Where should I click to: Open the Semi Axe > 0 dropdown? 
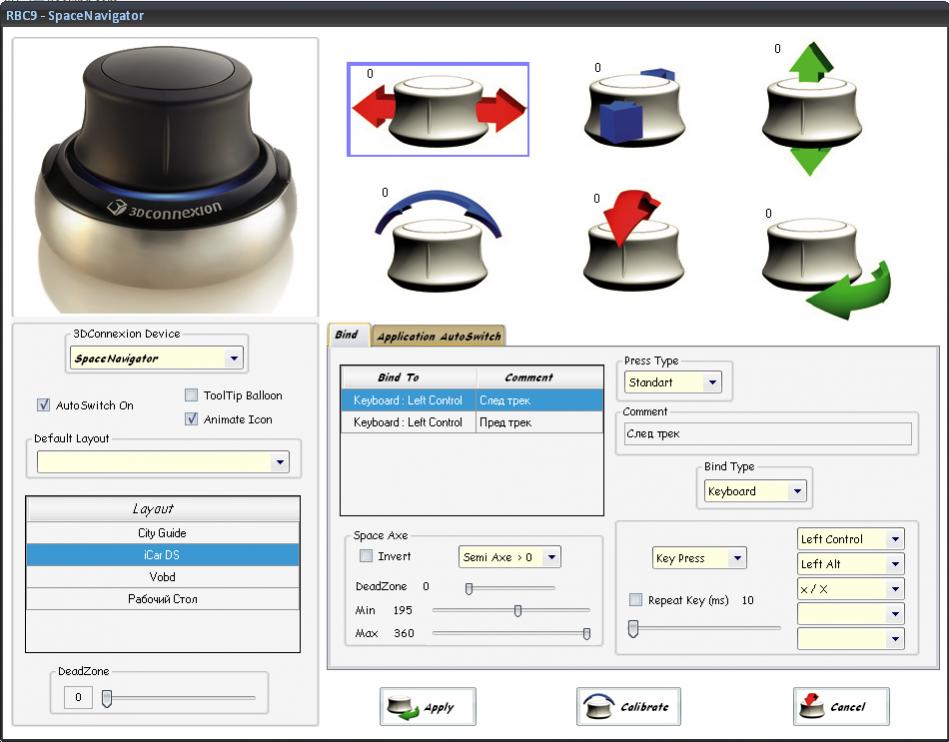coord(510,557)
